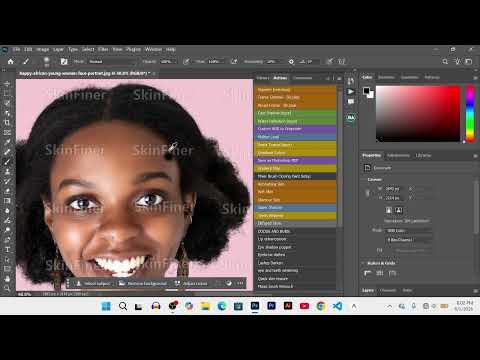Collapse the Canvas section
The height and width of the screenshot is (360, 480).
tap(364, 179)
